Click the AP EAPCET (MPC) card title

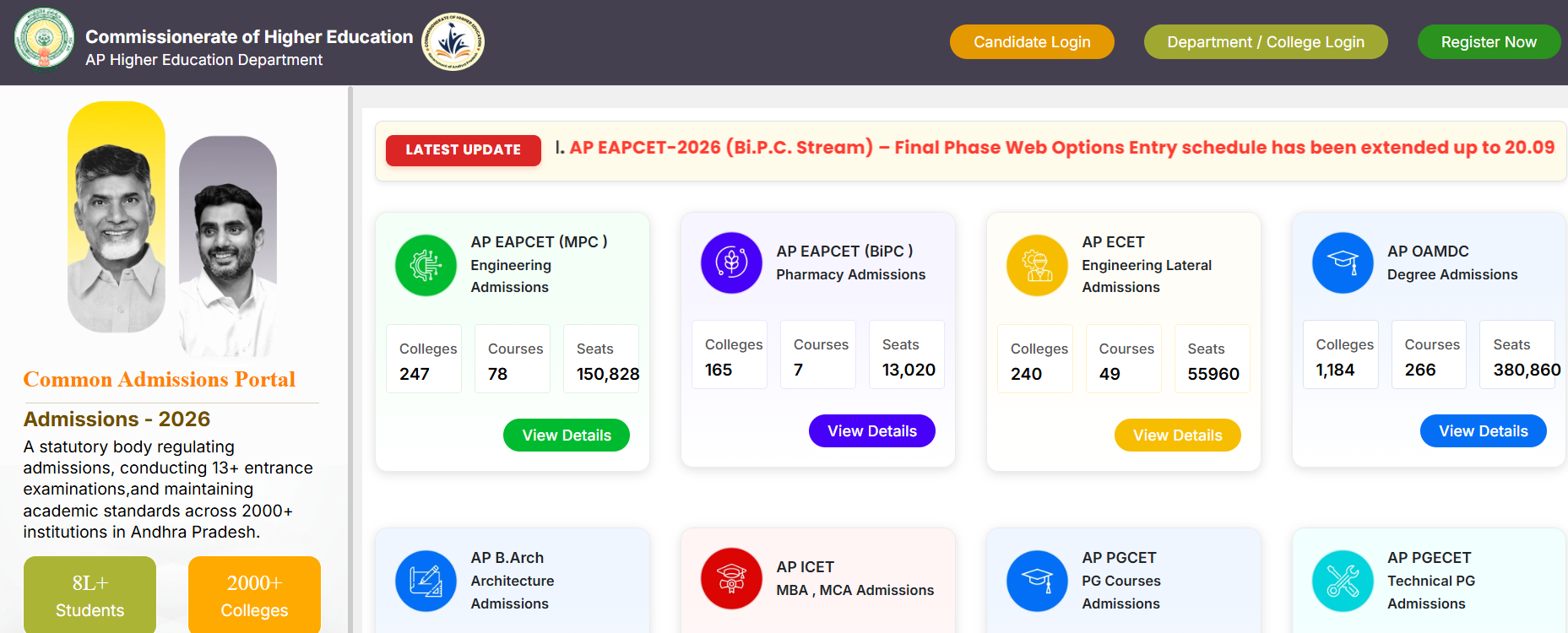539,242
